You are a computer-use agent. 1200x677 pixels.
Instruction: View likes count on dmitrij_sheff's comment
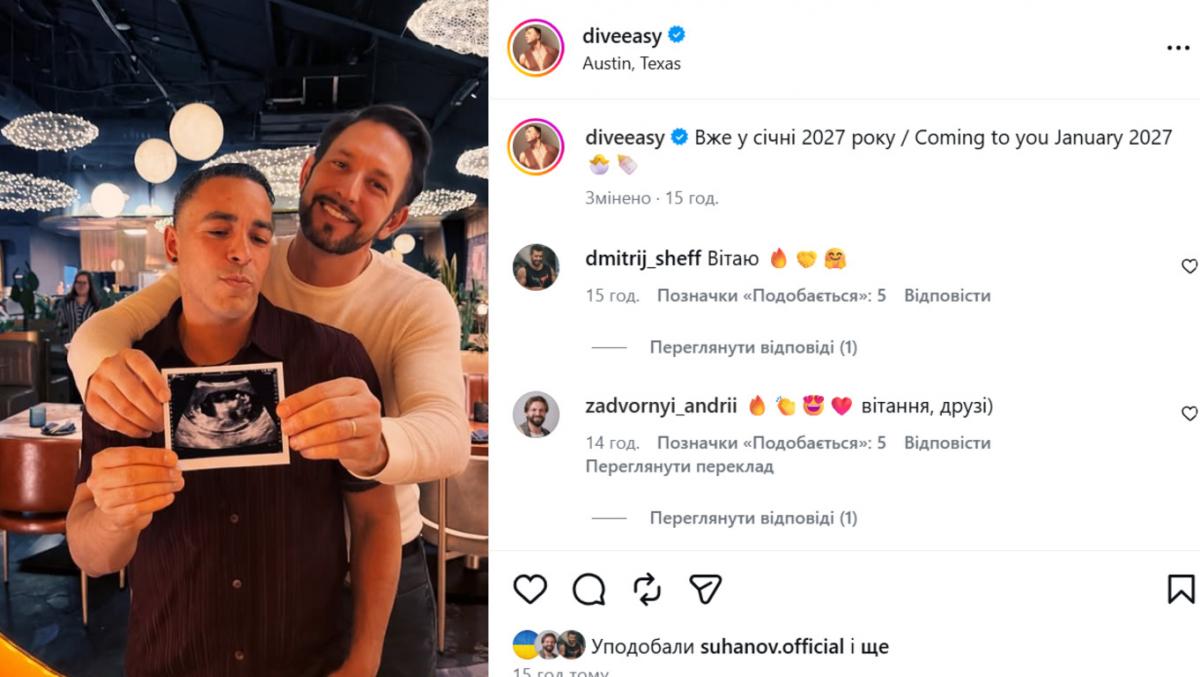(771, 296)
